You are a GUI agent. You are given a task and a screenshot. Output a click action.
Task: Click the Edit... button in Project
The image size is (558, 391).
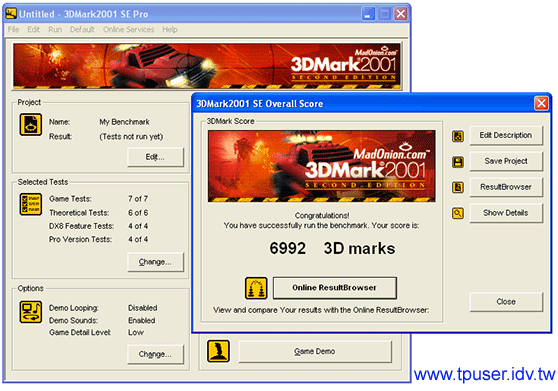click(156, 157)
